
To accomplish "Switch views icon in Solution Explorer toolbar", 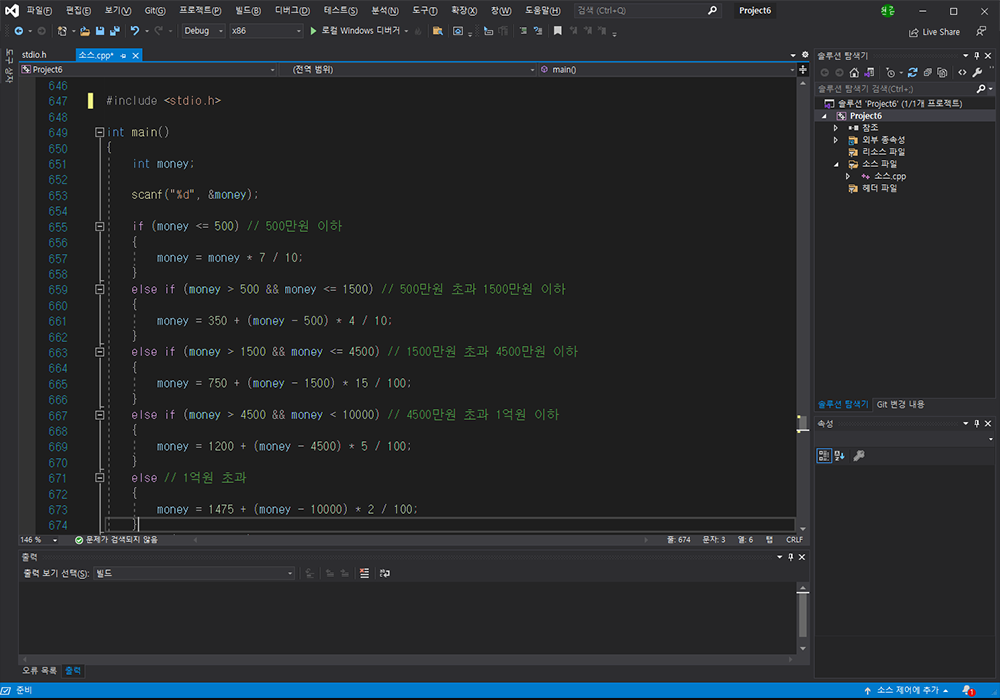I will tap(869, 73).
